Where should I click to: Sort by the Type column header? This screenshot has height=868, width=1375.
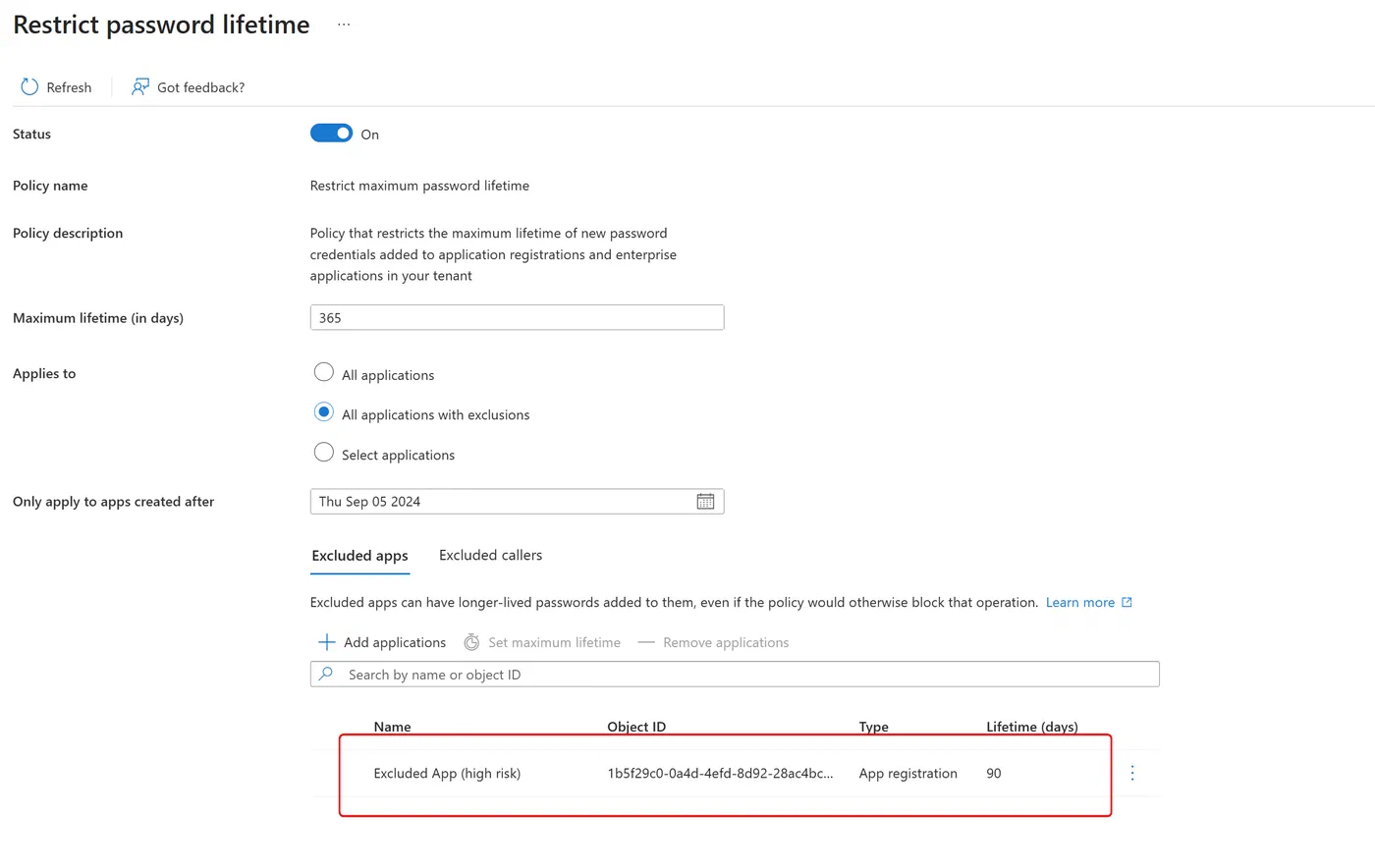873,727
